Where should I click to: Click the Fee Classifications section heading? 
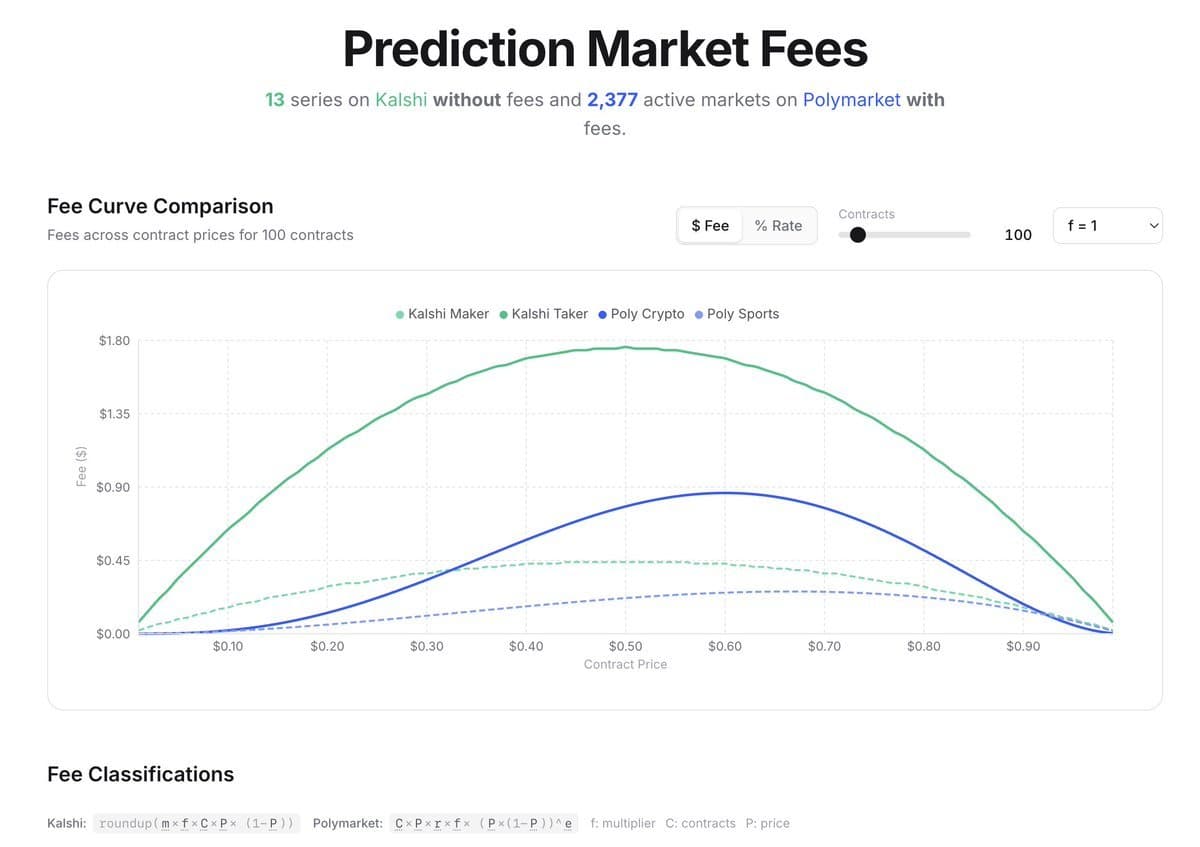coord(140,774)
